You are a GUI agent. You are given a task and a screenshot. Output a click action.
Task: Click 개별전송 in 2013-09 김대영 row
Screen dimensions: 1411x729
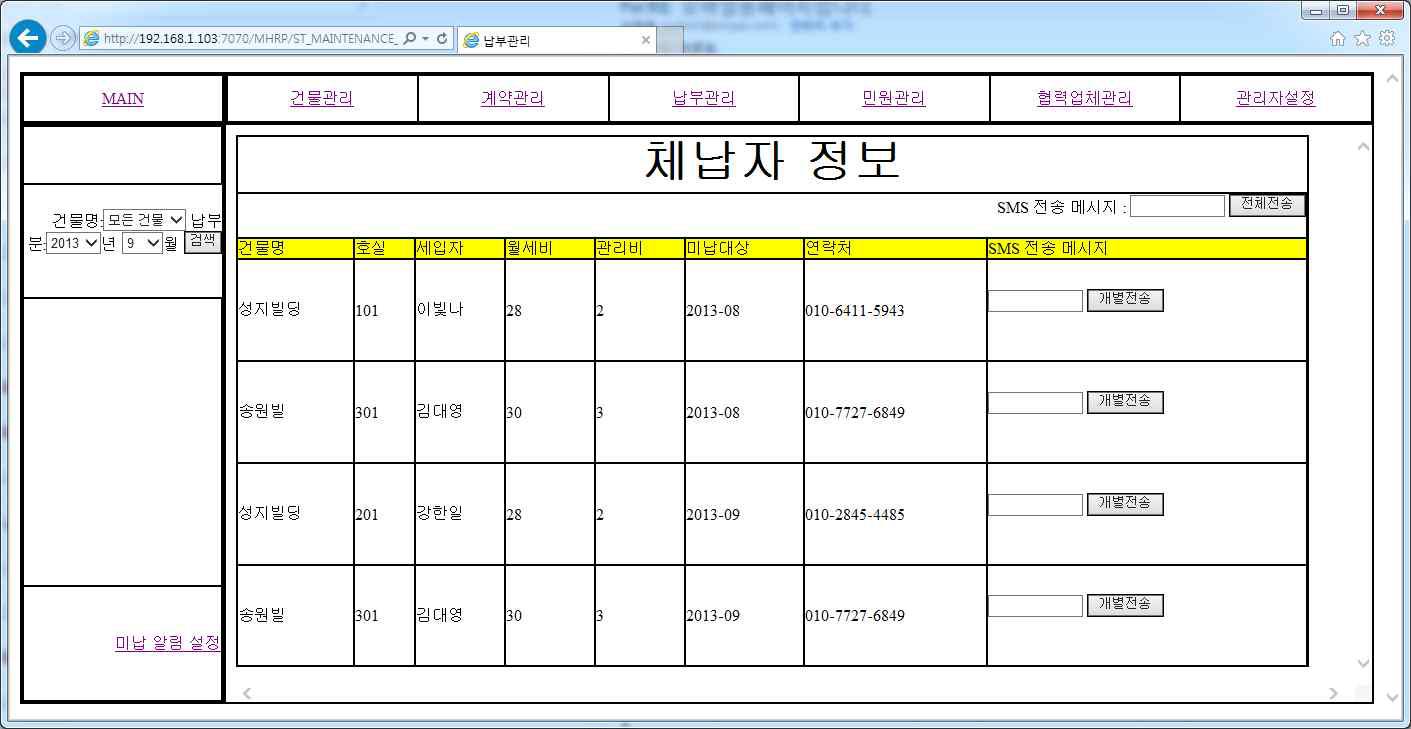(x=1125, y=605)
